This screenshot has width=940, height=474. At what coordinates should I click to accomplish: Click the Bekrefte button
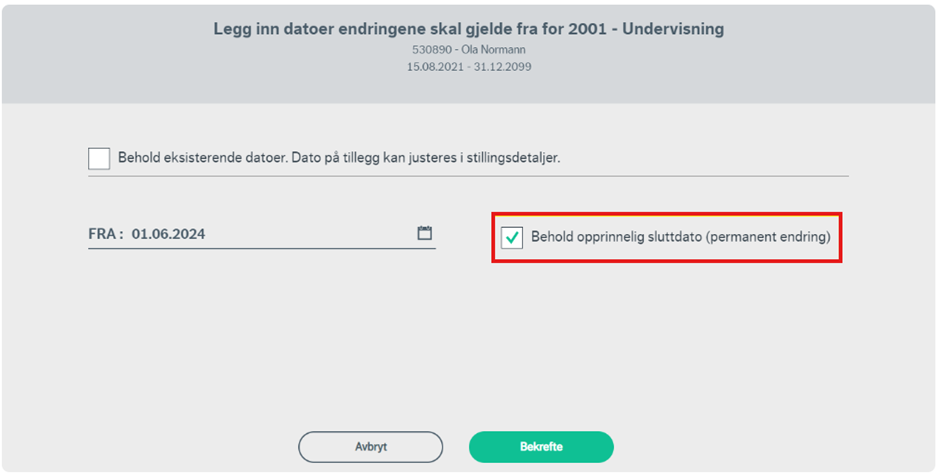pos(541,447)
